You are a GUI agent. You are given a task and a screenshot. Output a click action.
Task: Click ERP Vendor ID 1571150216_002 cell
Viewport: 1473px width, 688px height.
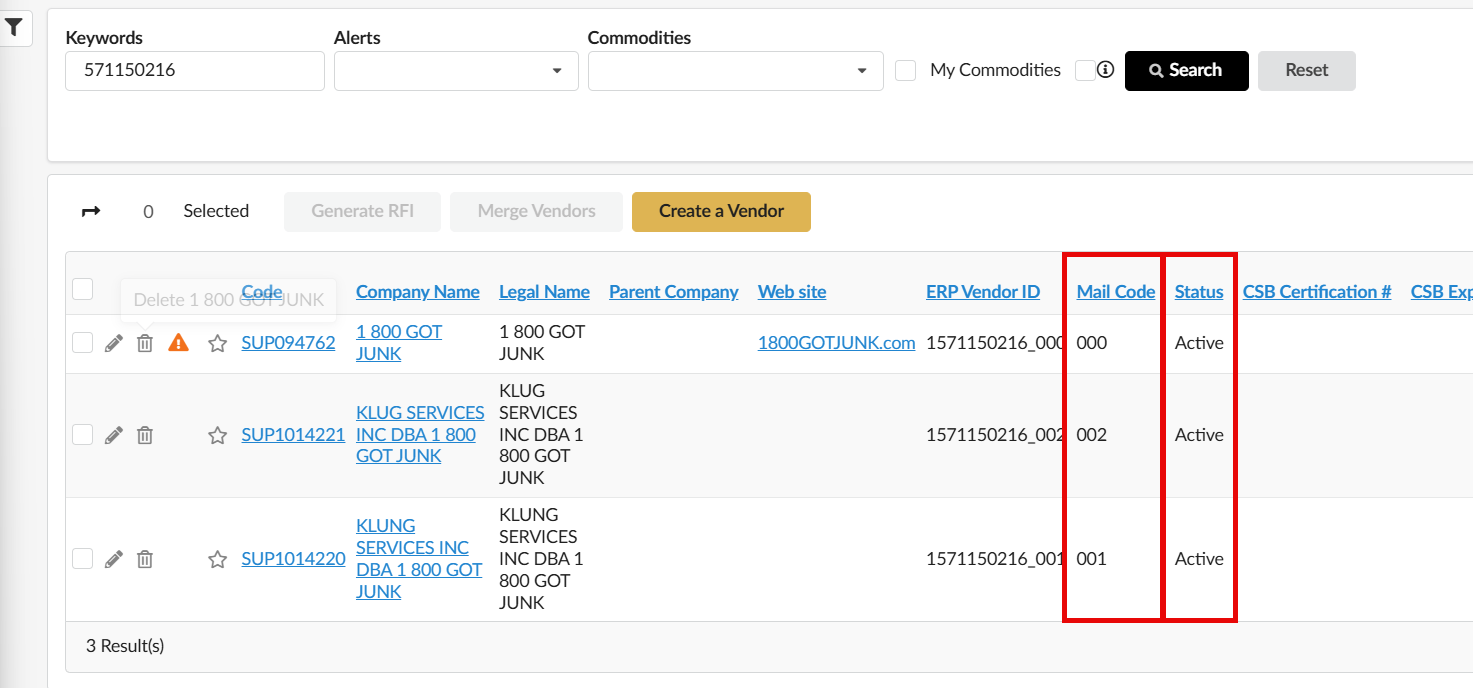click(995, 435)
